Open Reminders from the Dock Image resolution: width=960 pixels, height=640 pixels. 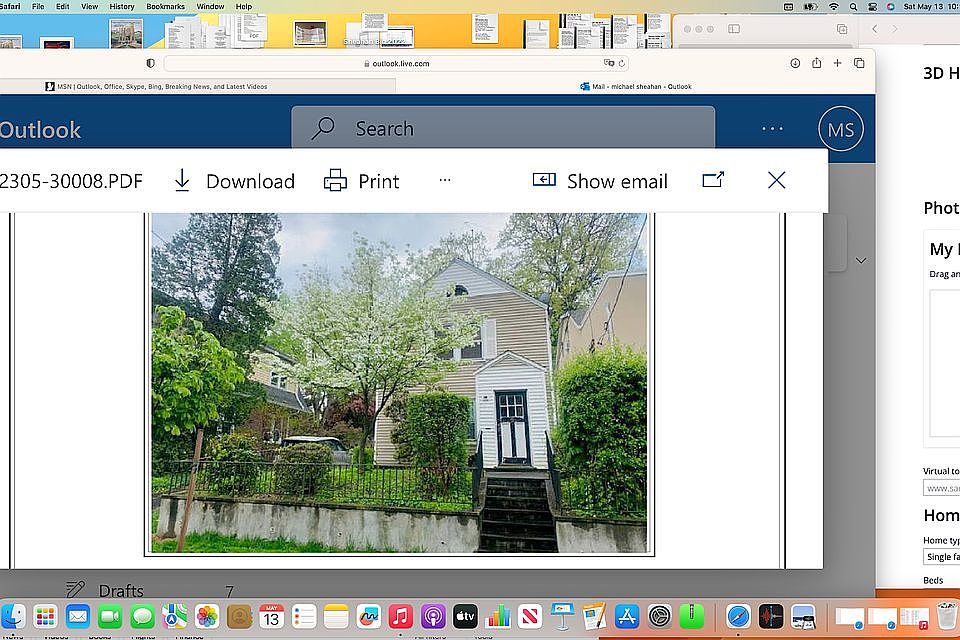point(304,616)
